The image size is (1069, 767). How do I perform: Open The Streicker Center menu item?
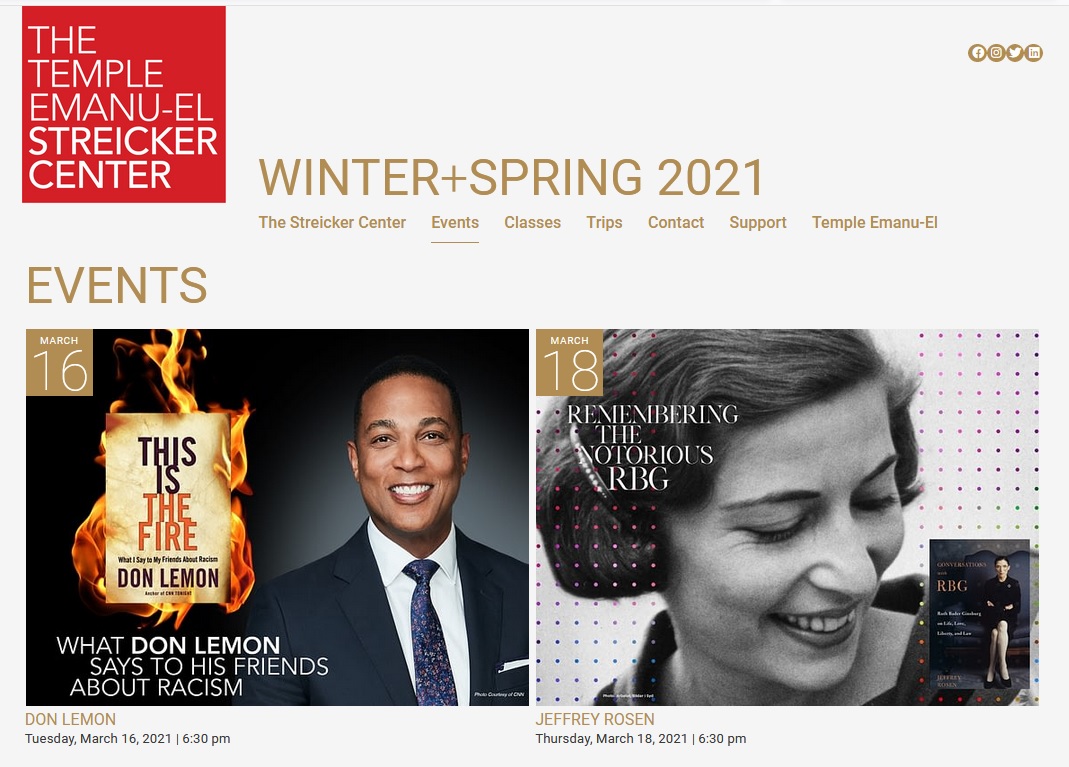(x=332, y=222)
